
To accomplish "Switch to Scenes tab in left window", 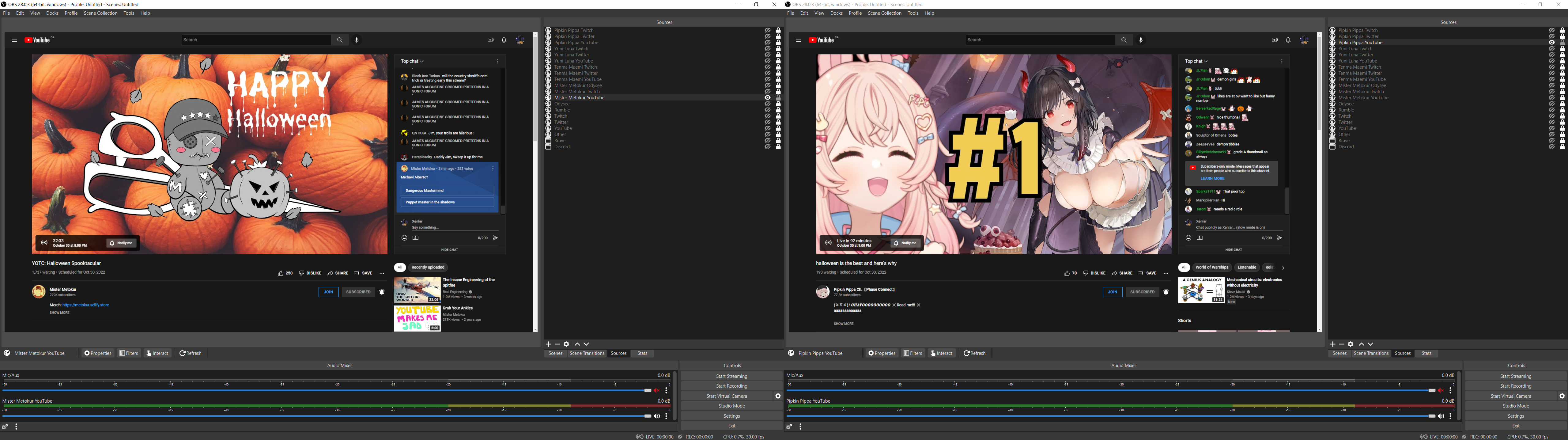I will pyautogui.click(x=555, y=354).
